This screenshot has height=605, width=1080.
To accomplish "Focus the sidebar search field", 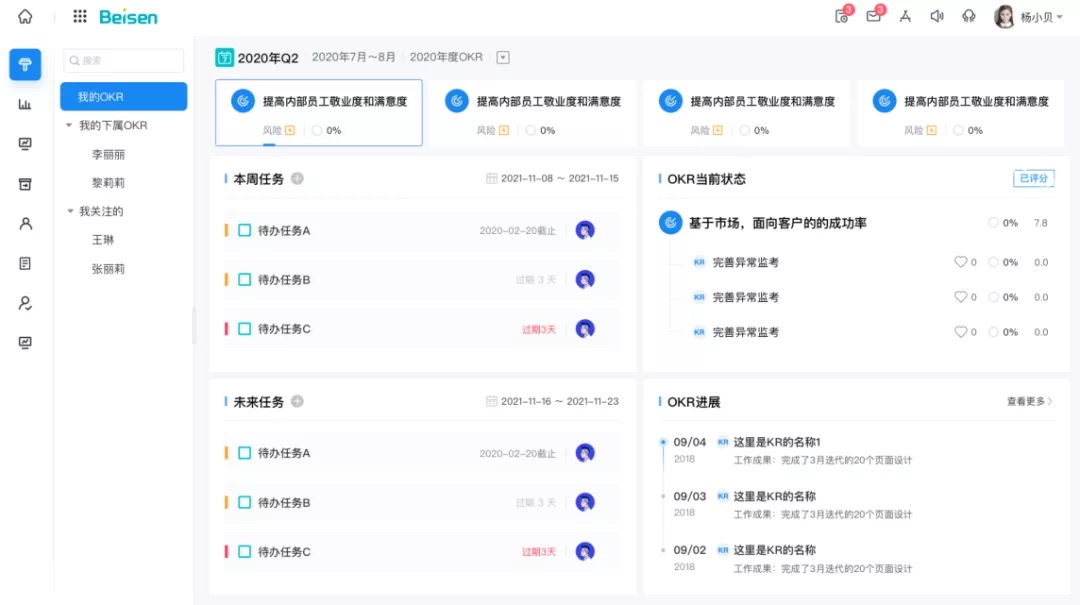I will click(124, 61).
